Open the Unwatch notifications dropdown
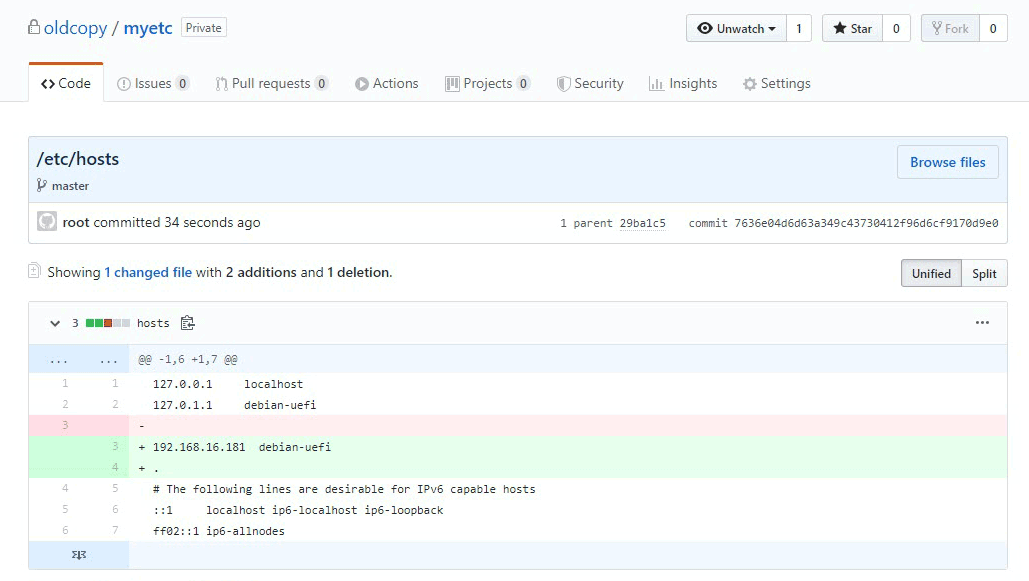 pyautogui.click(x=736, y=29)
